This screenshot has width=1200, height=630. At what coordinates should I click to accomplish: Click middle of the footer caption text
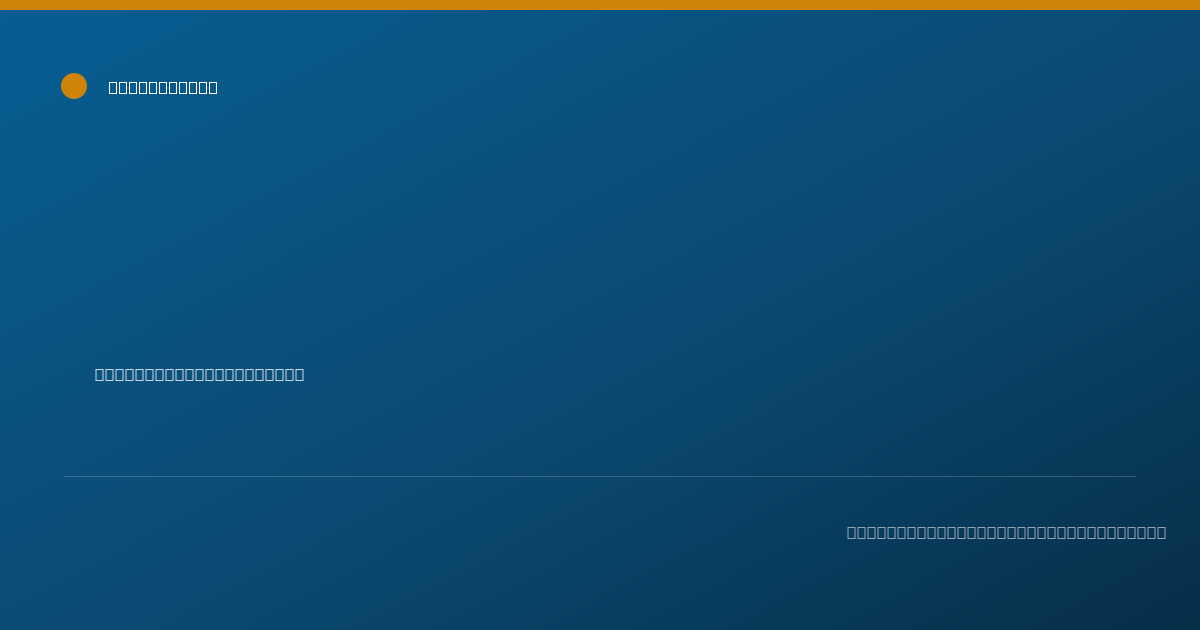click(x=1006, y=532)
